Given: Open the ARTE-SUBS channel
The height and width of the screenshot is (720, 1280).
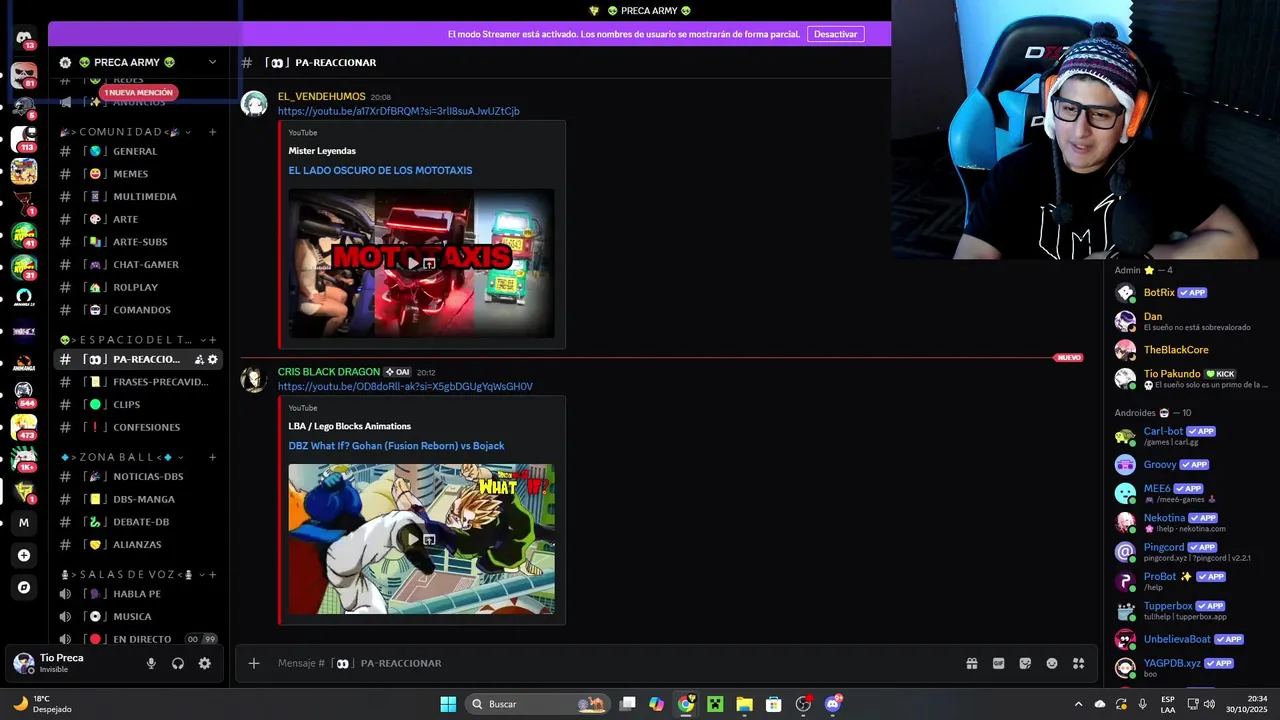Looking at the screenshot, I should coord(138,242).
